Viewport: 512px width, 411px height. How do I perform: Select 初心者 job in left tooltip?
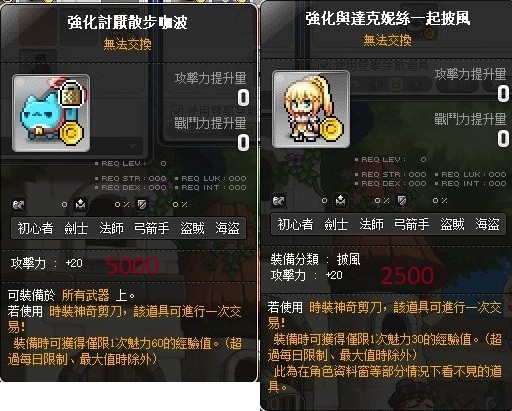(35, 228)
